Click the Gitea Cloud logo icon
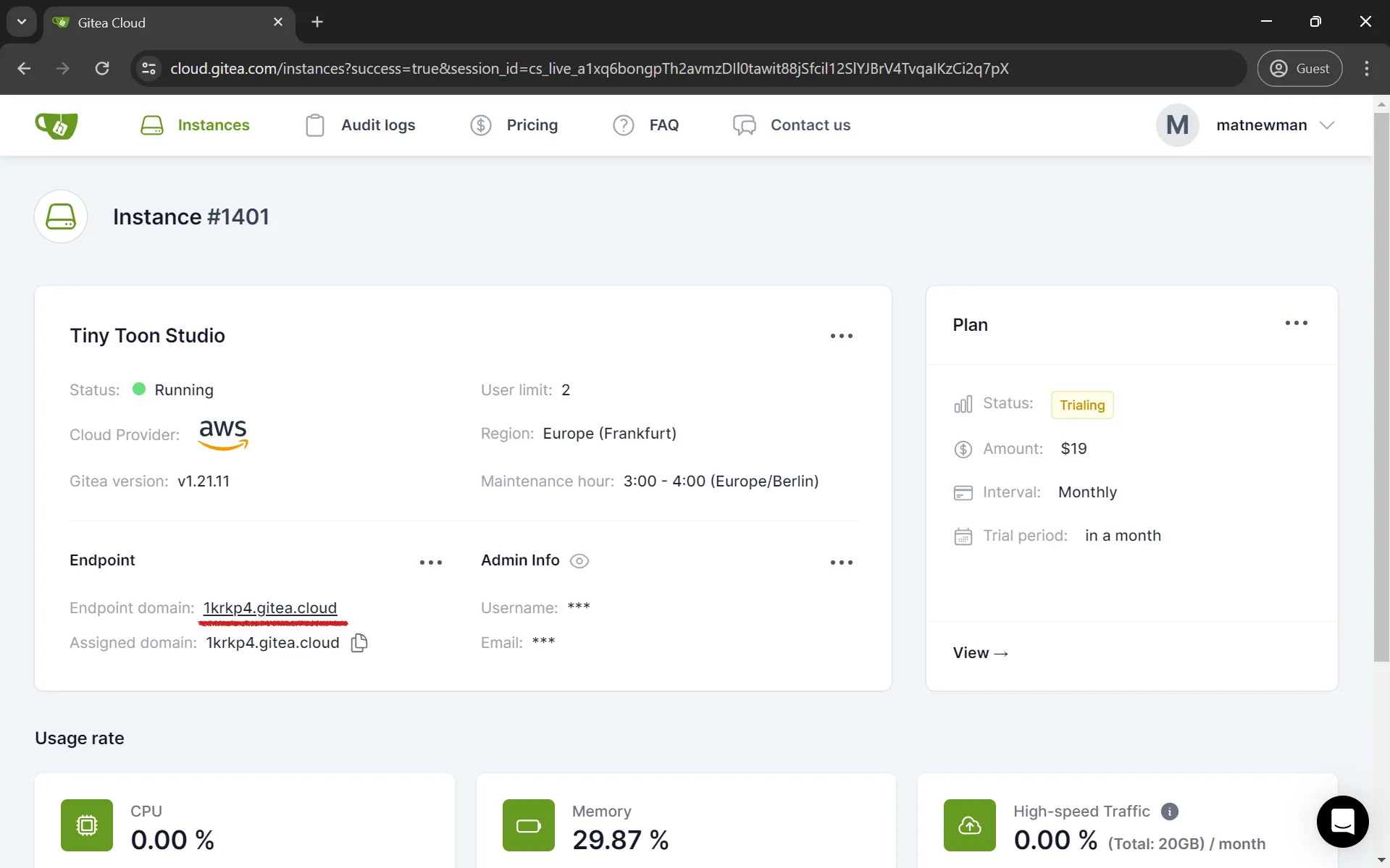Screen dimensions: 1390x868 coord(56,125)
